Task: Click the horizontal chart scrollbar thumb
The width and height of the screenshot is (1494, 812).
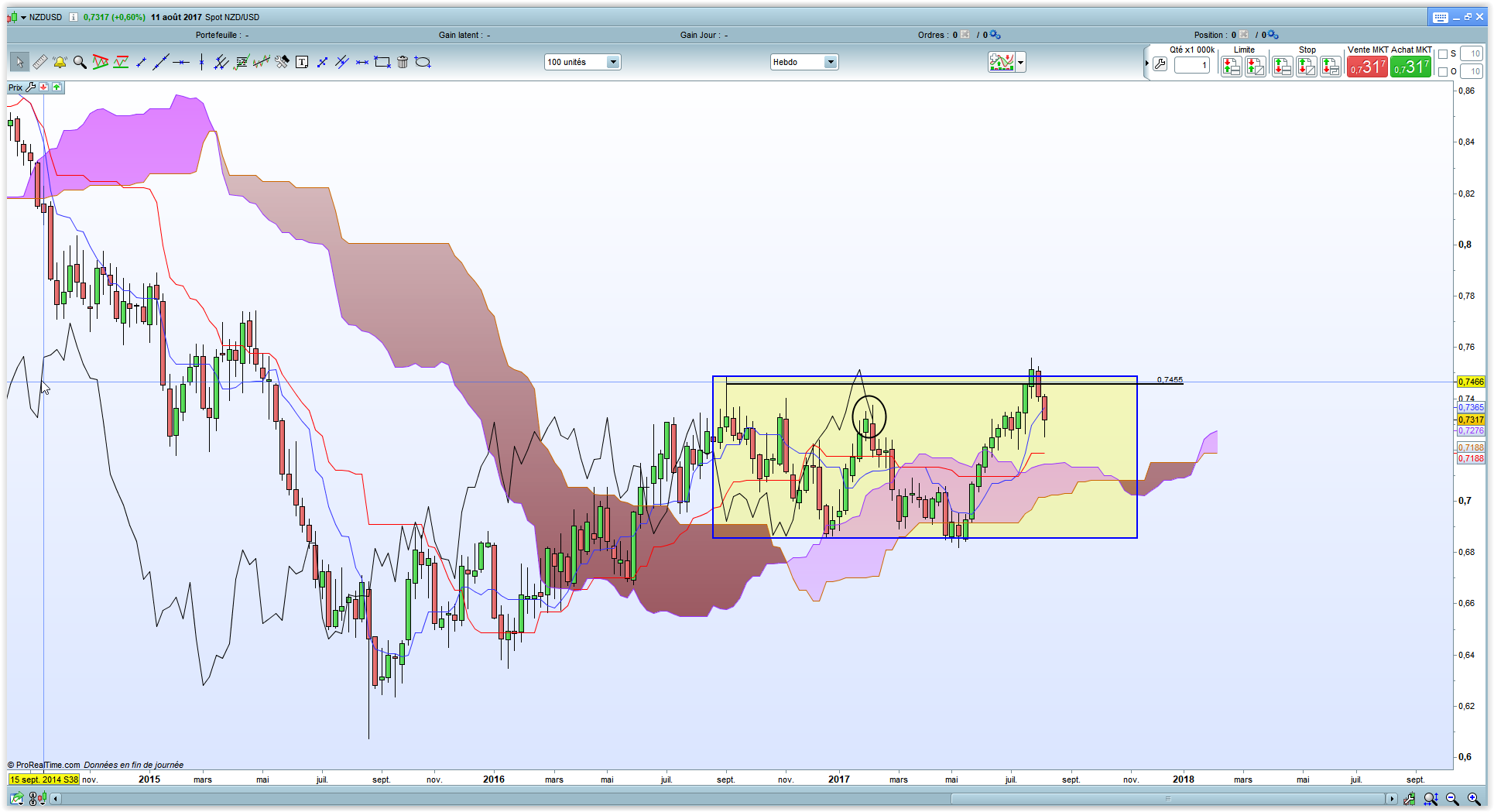Action: (1167, 798)
